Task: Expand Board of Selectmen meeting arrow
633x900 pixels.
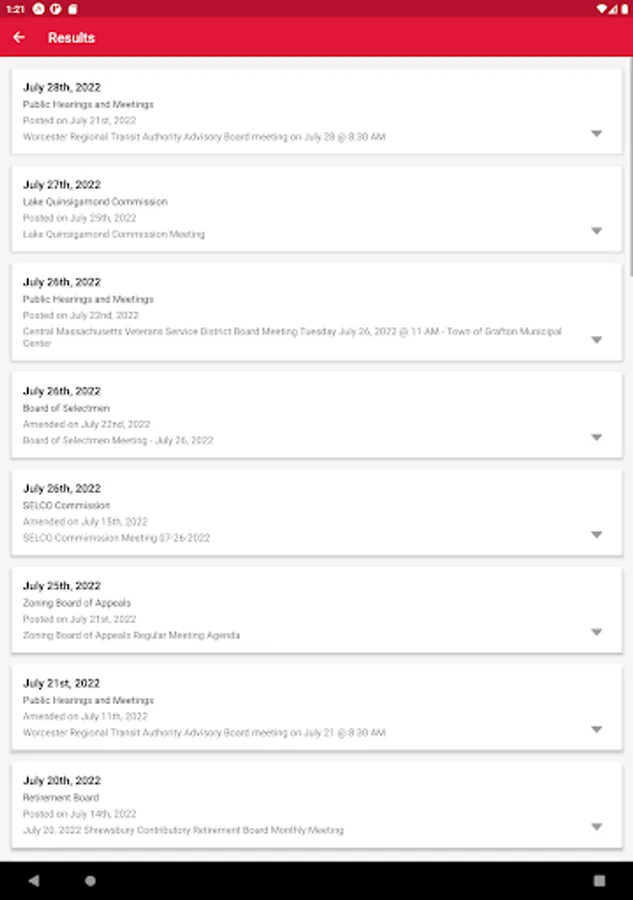Action: coord(596,437)
